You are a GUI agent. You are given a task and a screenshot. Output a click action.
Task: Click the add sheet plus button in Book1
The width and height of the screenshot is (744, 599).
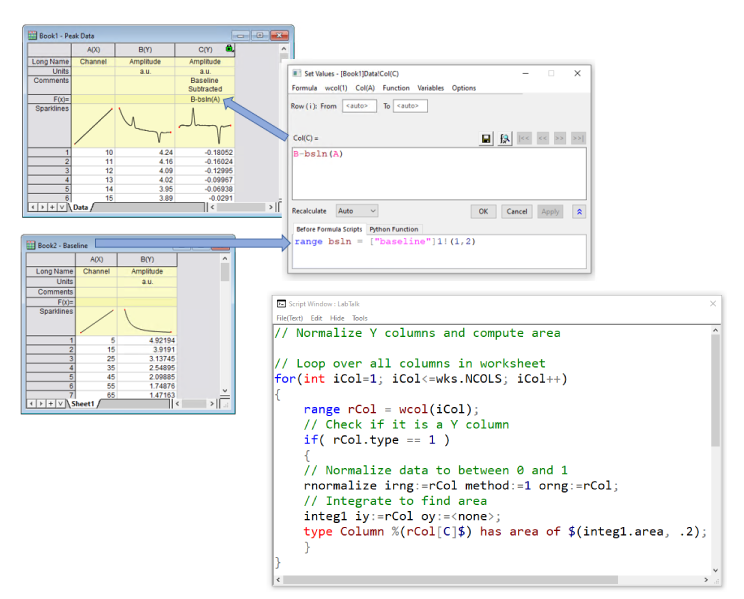point(52,207)
